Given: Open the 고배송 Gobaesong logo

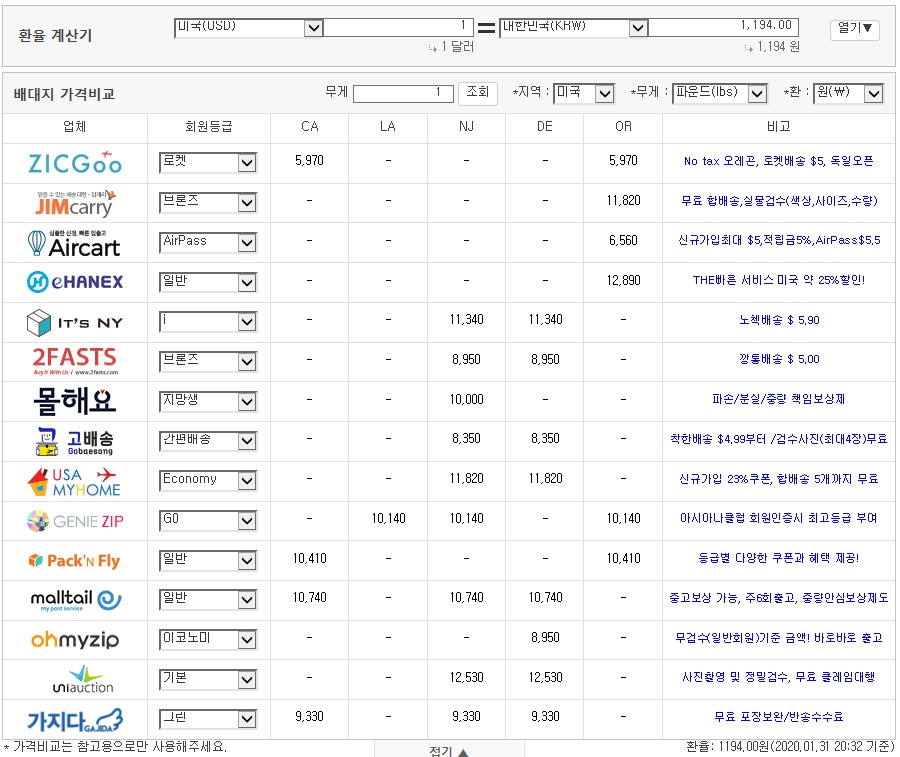Looking at the screenshot, I should pos(75,441).
